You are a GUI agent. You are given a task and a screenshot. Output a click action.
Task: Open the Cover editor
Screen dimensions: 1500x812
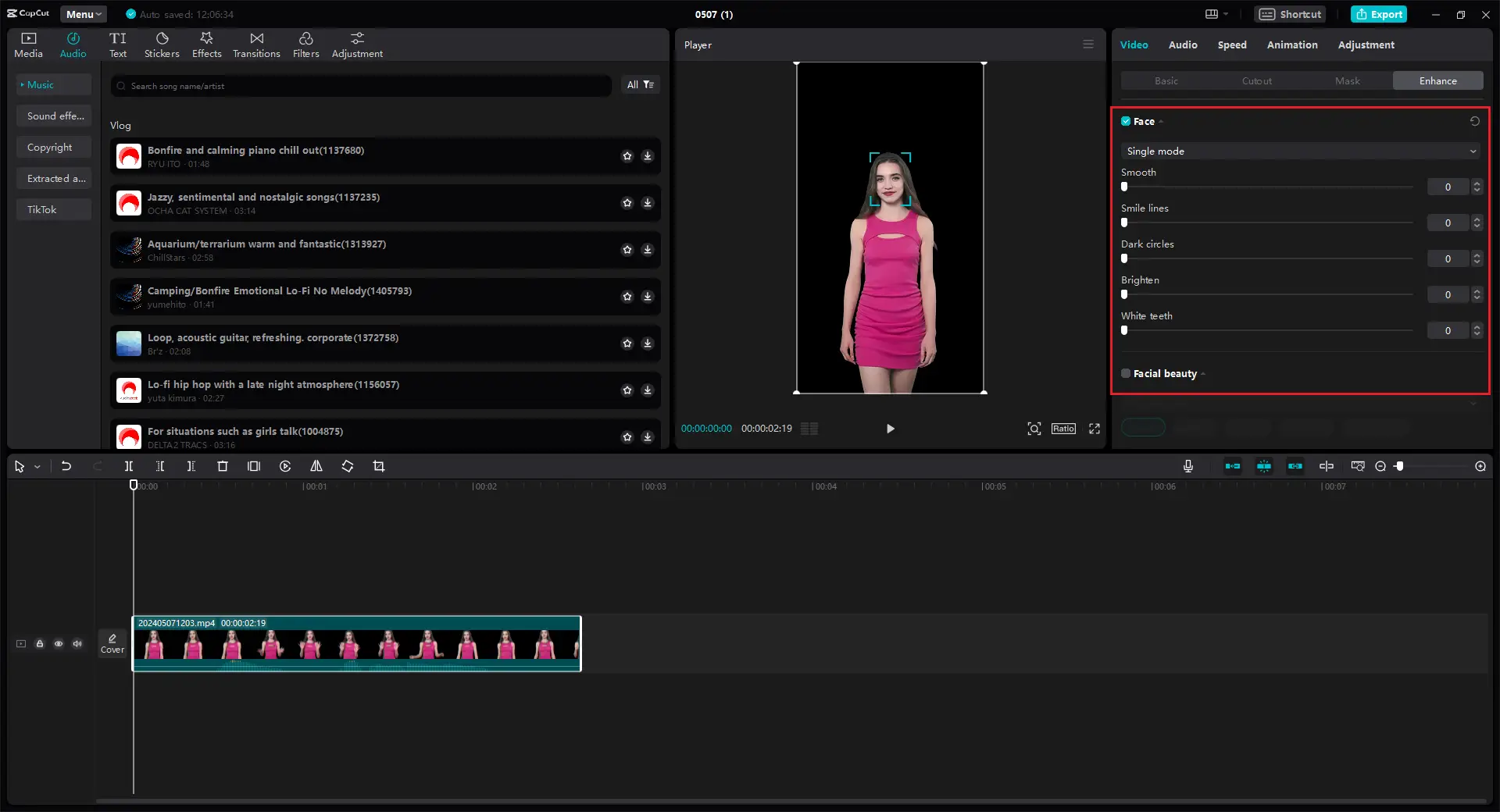112,644
